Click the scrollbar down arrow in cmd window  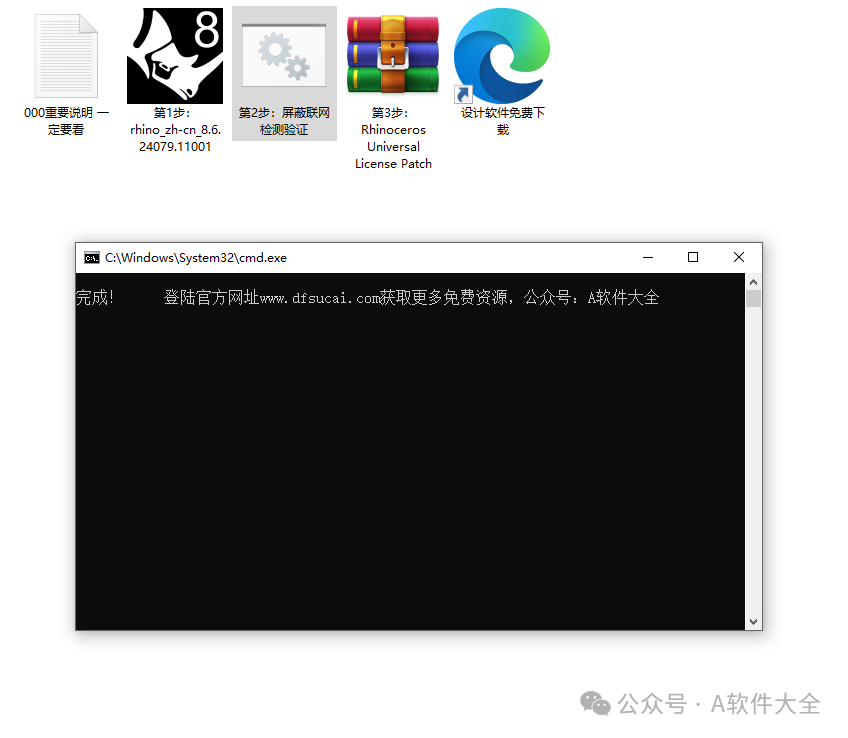[x=753, y=621]
